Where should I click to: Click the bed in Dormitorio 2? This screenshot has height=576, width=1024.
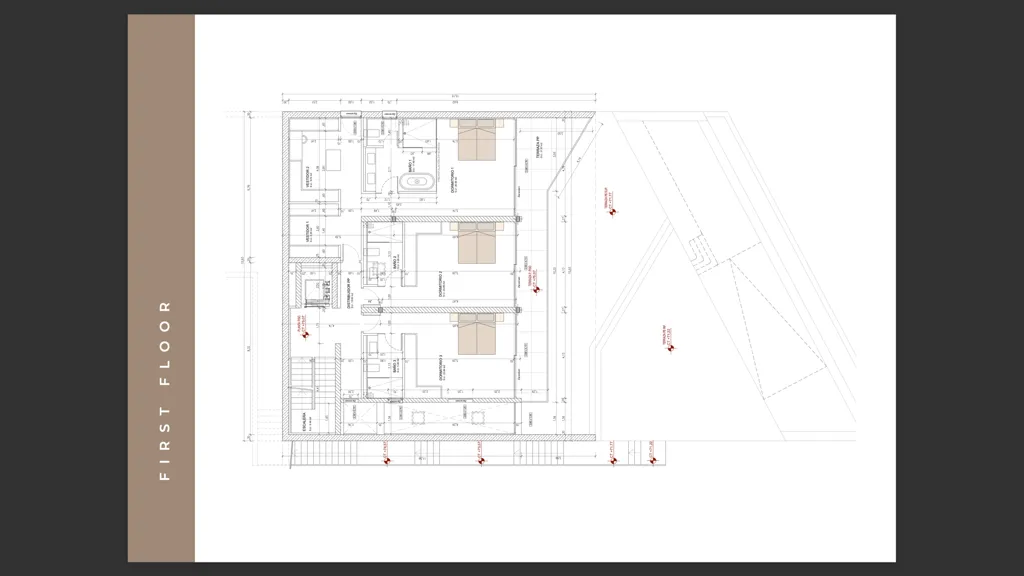(x=477, y=243)
